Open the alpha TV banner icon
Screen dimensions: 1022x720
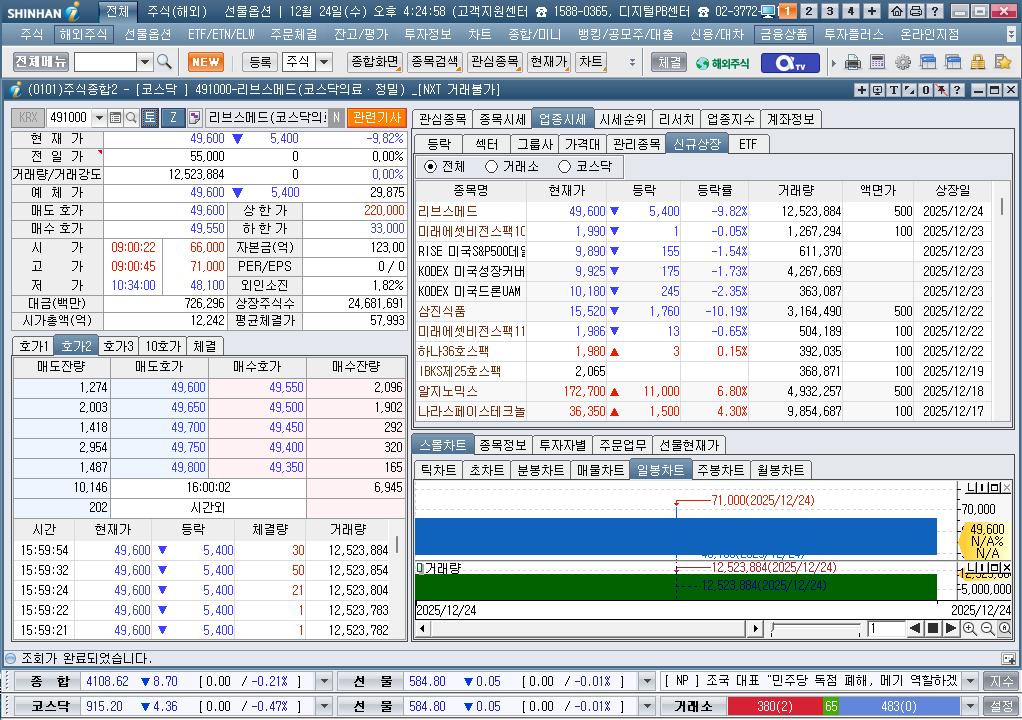789,63
